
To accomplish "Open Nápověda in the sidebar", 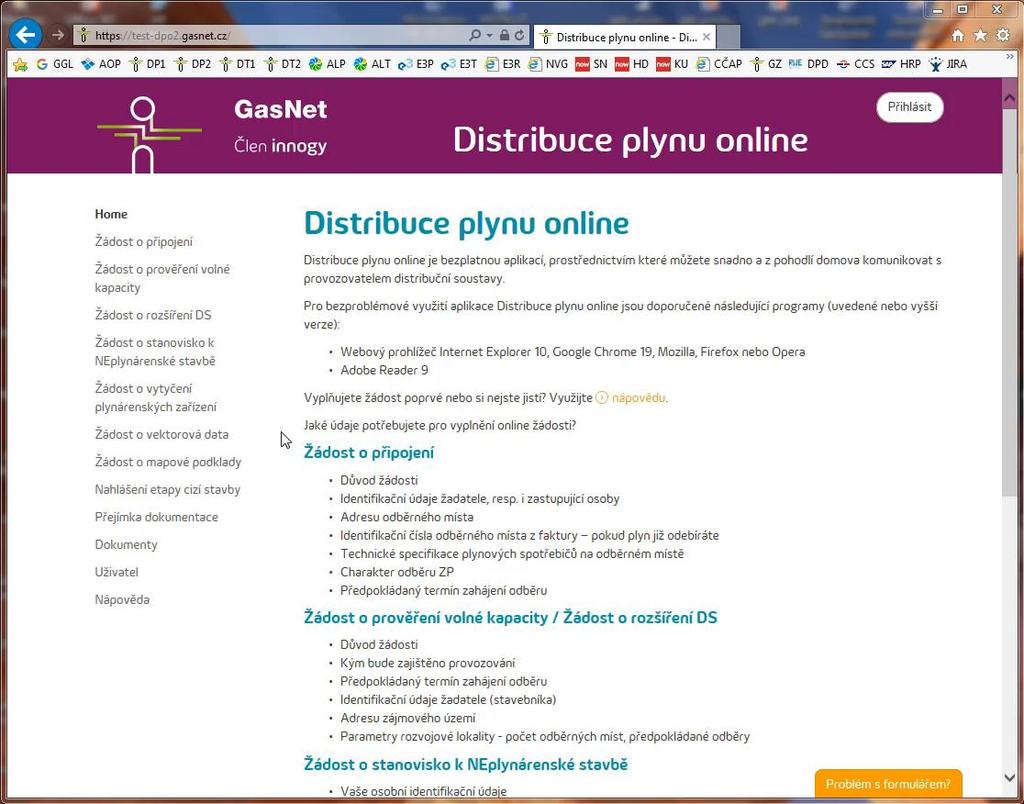I will 122,599.
